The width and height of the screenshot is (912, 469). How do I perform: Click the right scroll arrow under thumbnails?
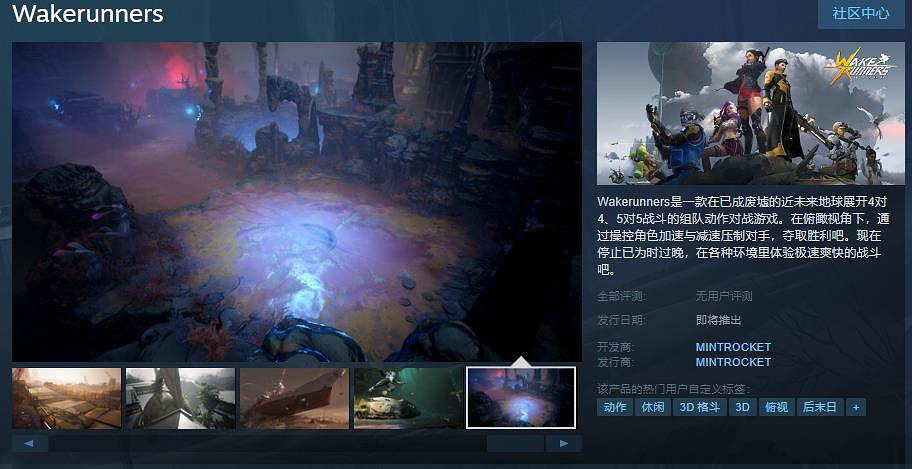(564, 443)
